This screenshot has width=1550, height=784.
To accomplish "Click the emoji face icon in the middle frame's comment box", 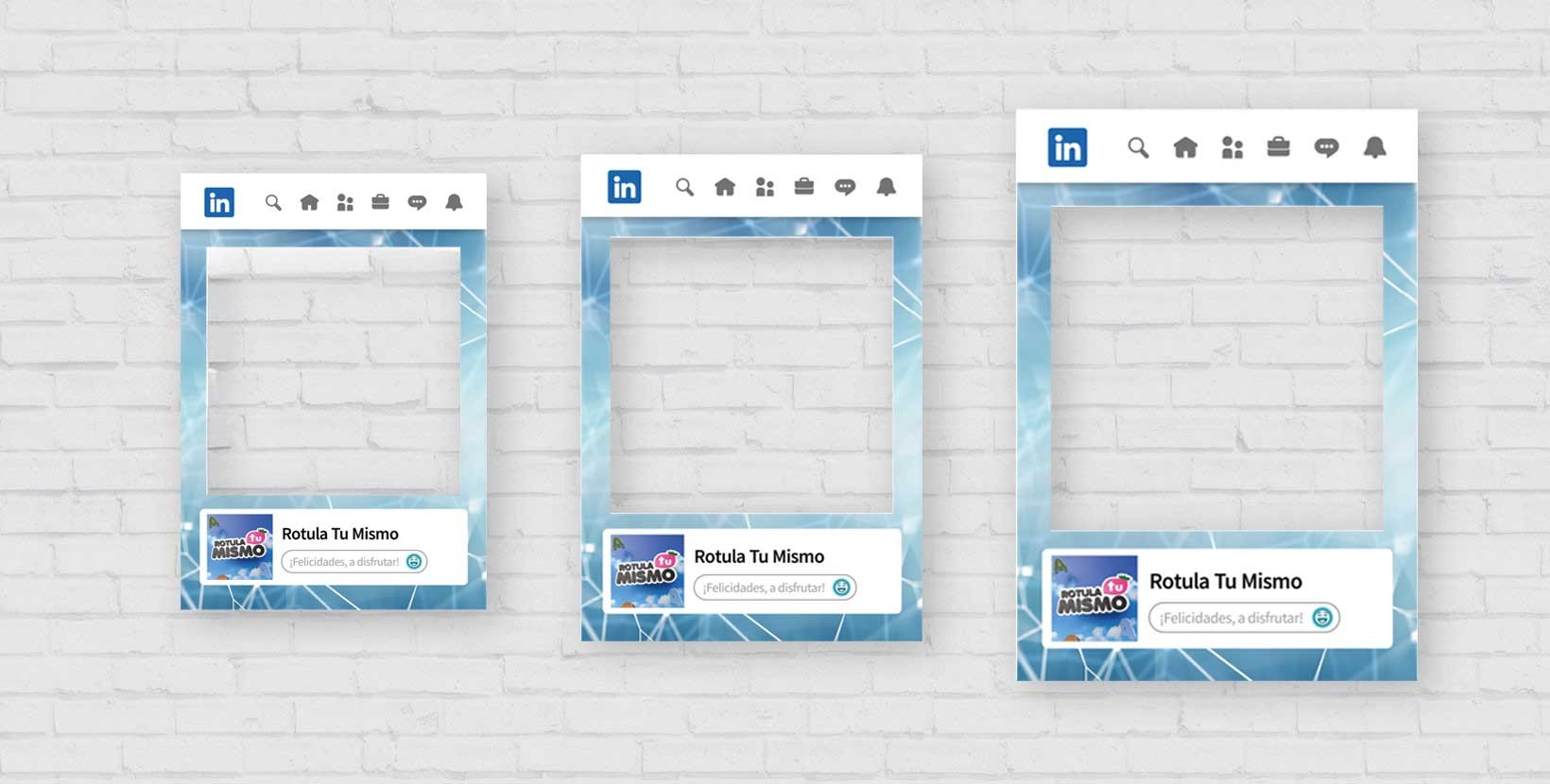I will pos(841,588).
